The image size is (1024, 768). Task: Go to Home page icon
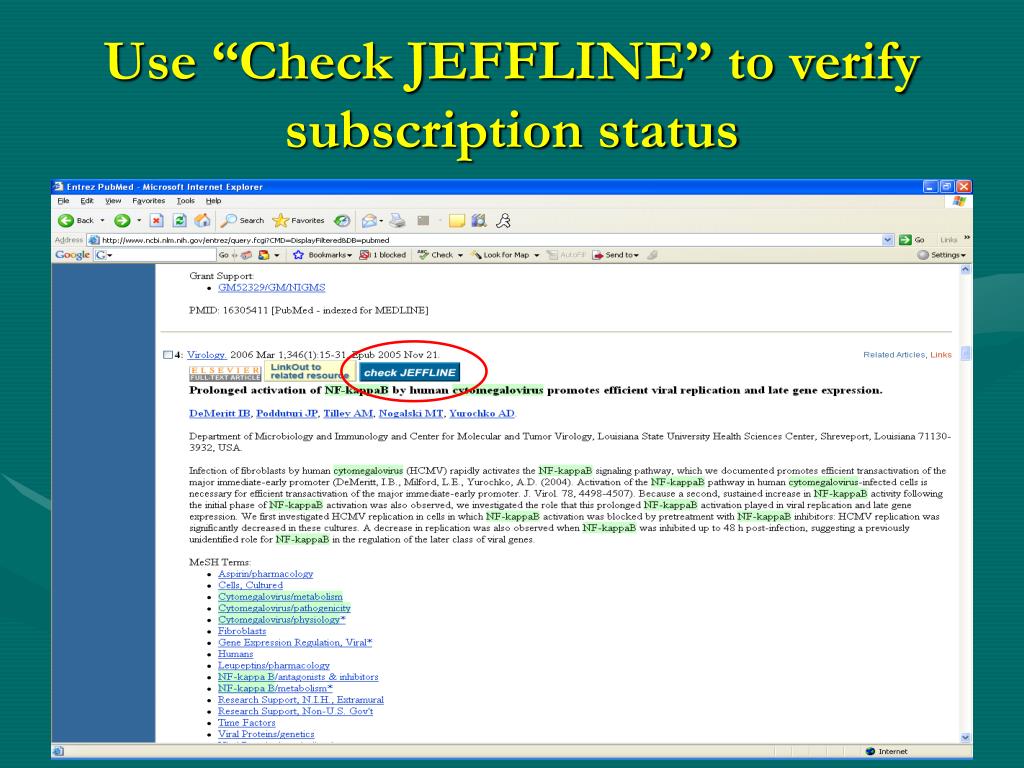click(x=202, y=221)
